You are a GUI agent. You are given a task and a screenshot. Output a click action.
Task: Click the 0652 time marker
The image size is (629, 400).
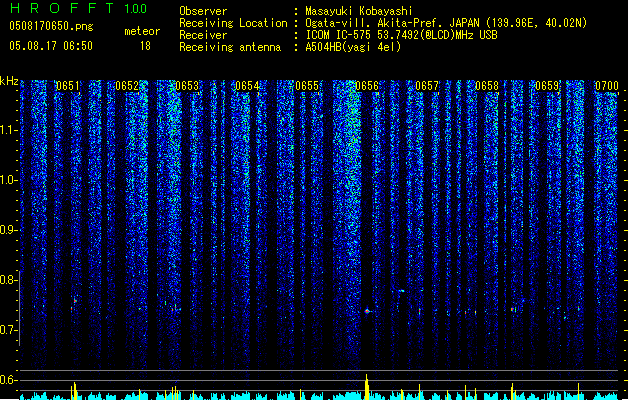point(127,86)
